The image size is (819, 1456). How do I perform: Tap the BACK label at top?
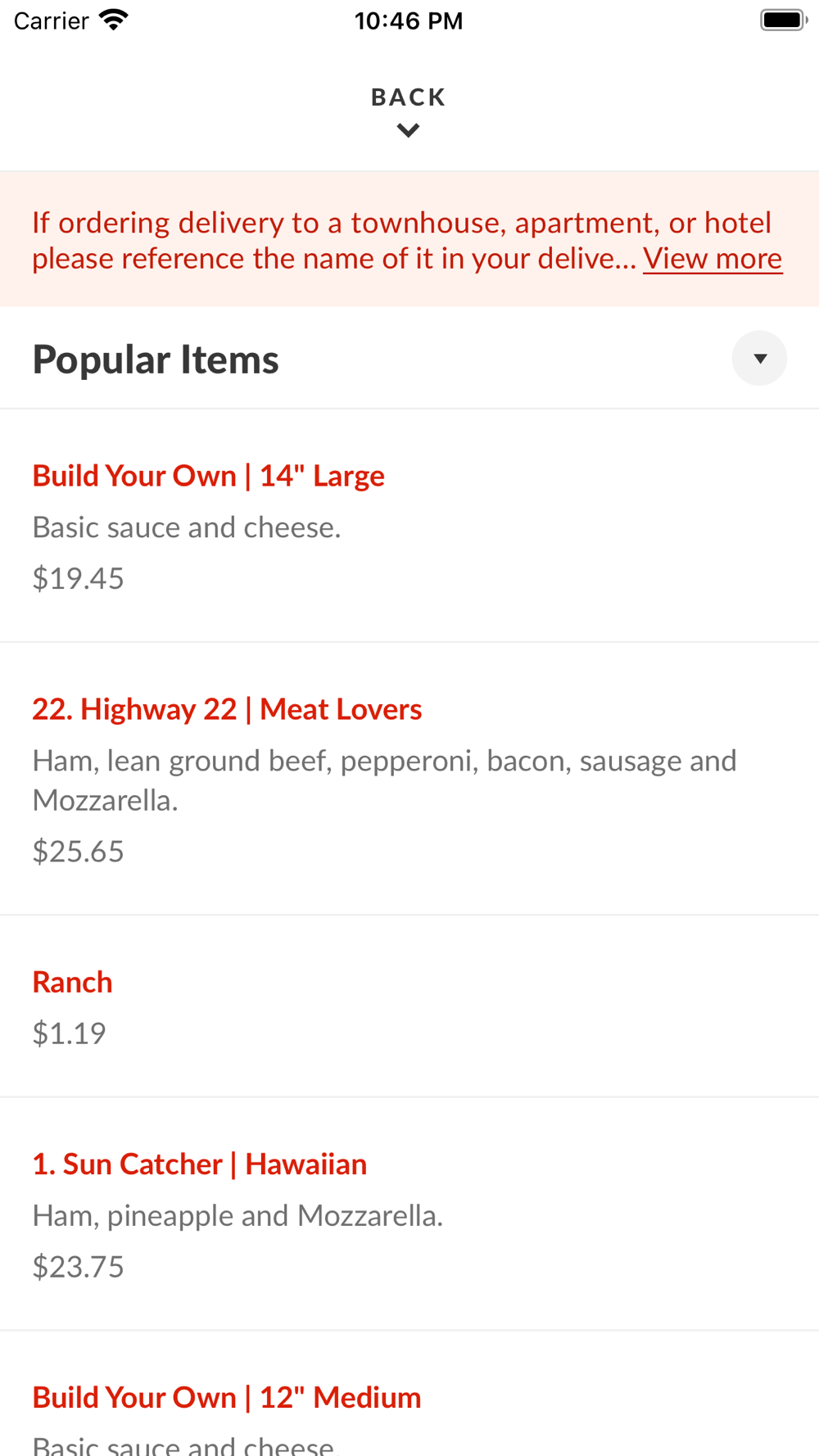[408, 97]
